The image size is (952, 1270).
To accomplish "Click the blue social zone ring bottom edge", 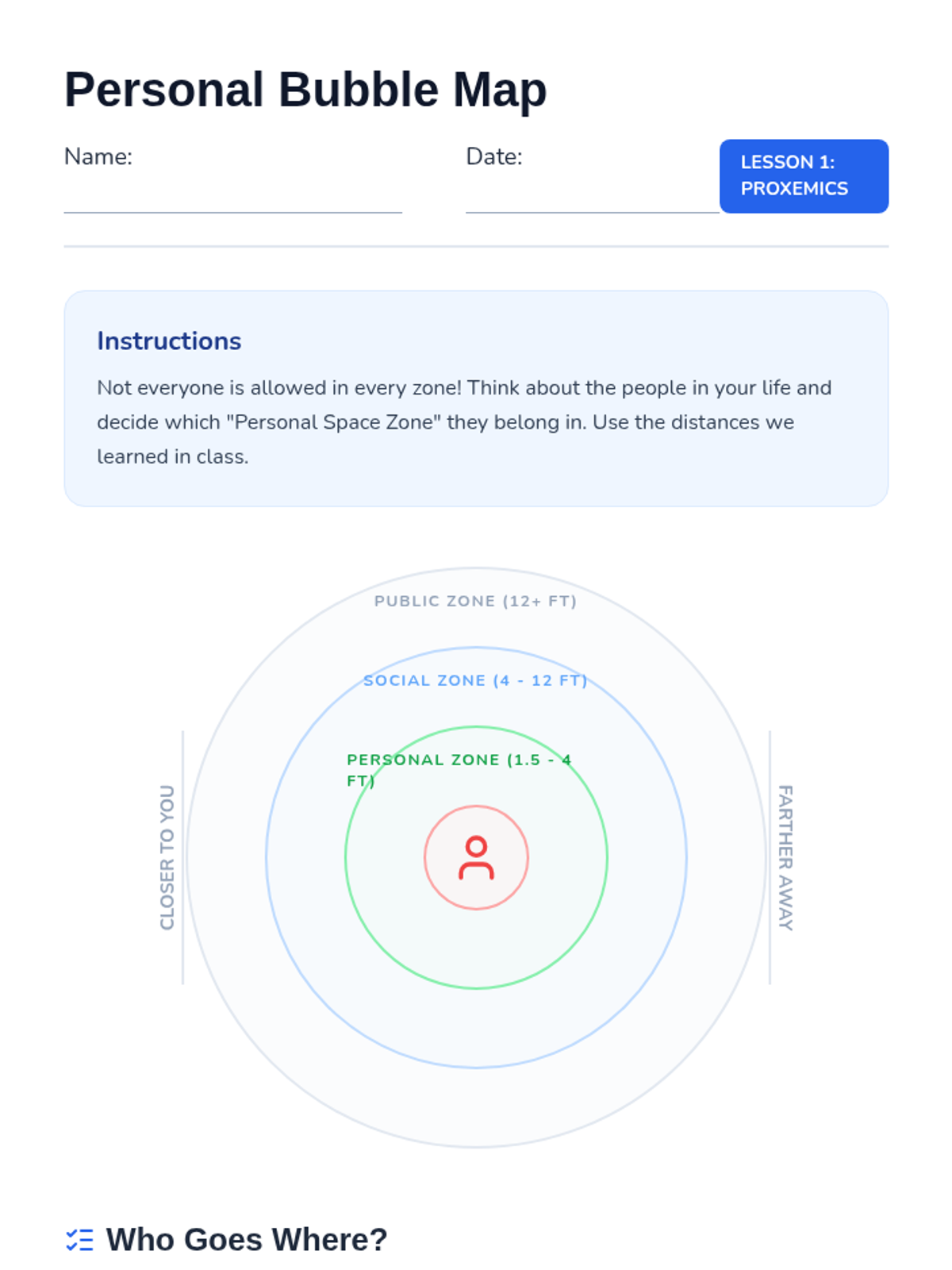I will pos(476,1068).
